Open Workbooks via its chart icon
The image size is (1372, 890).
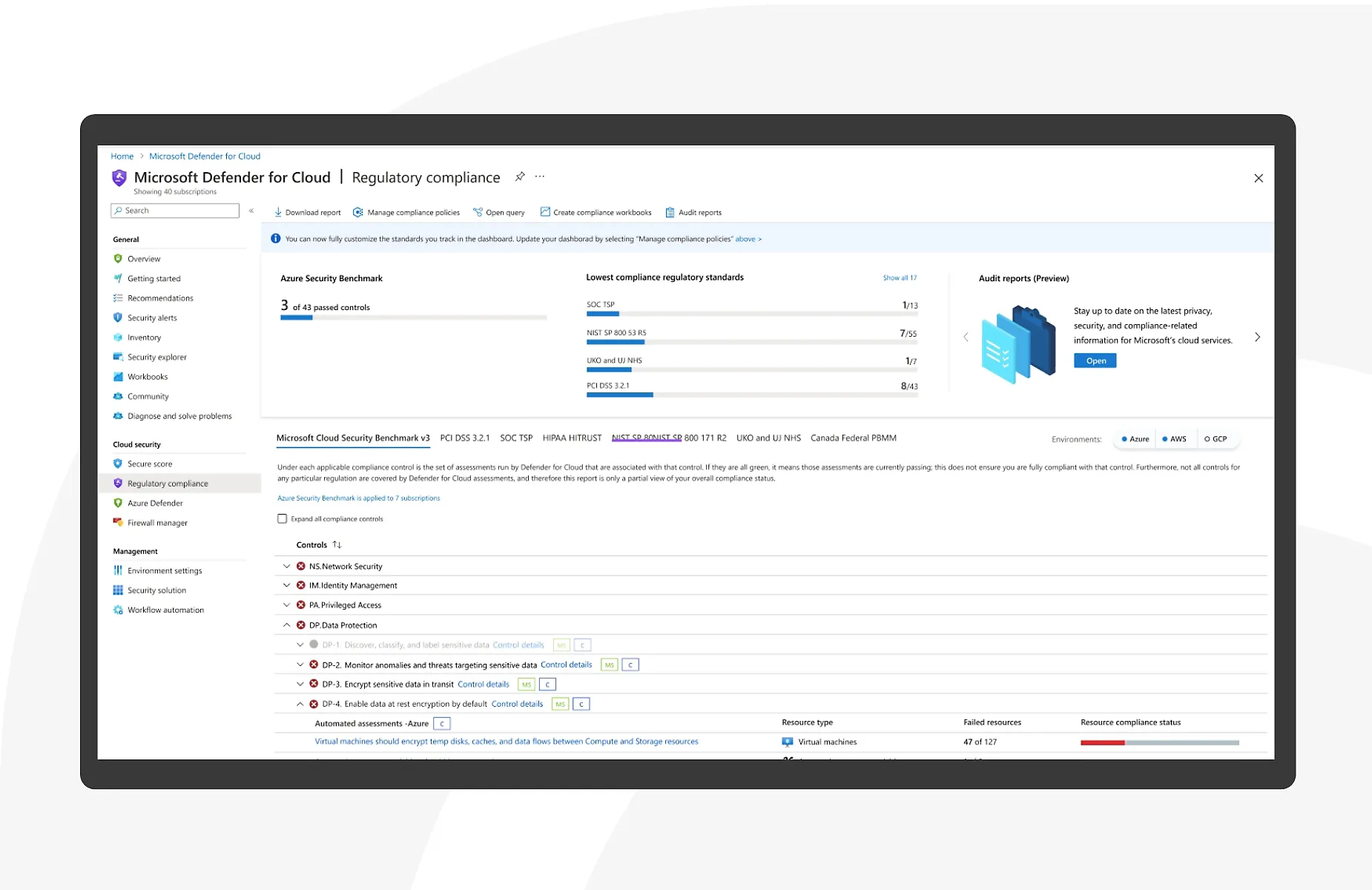point(118,377)
